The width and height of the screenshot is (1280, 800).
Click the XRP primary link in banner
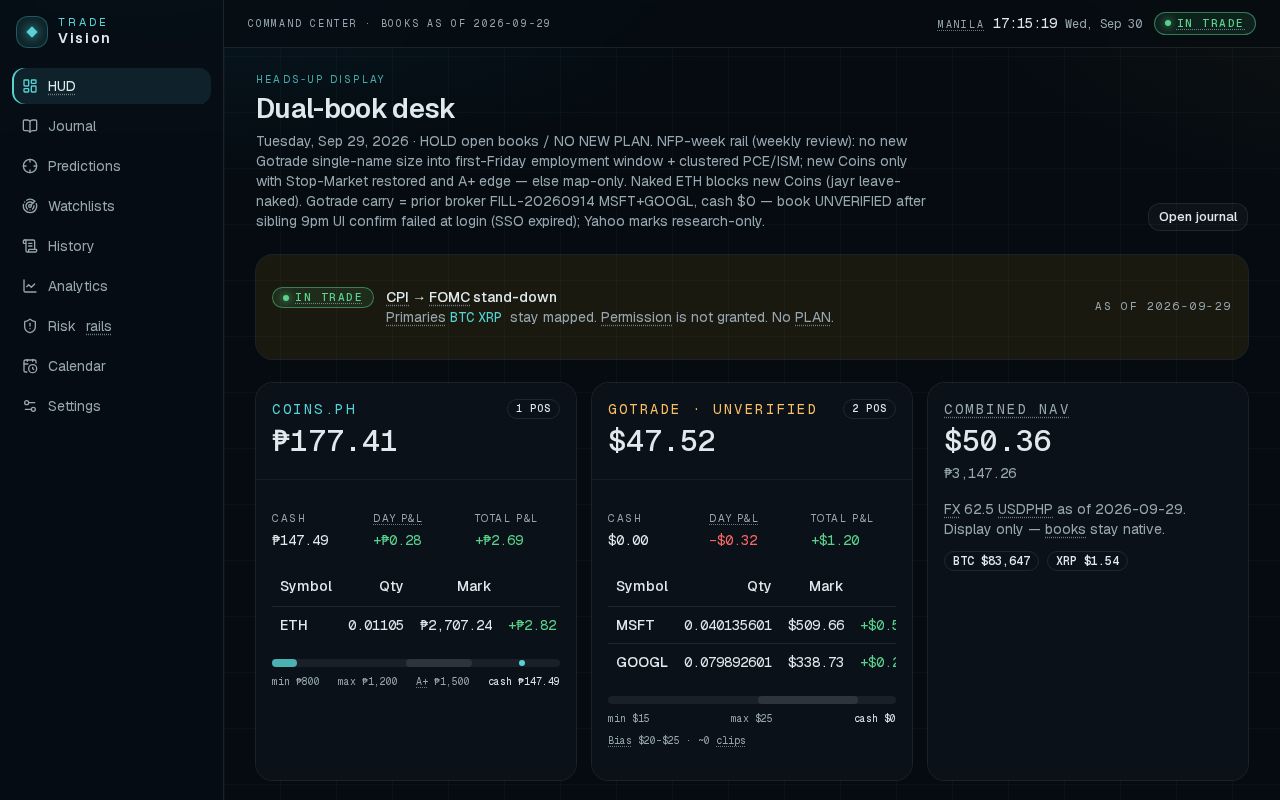(x=490, y=317)
